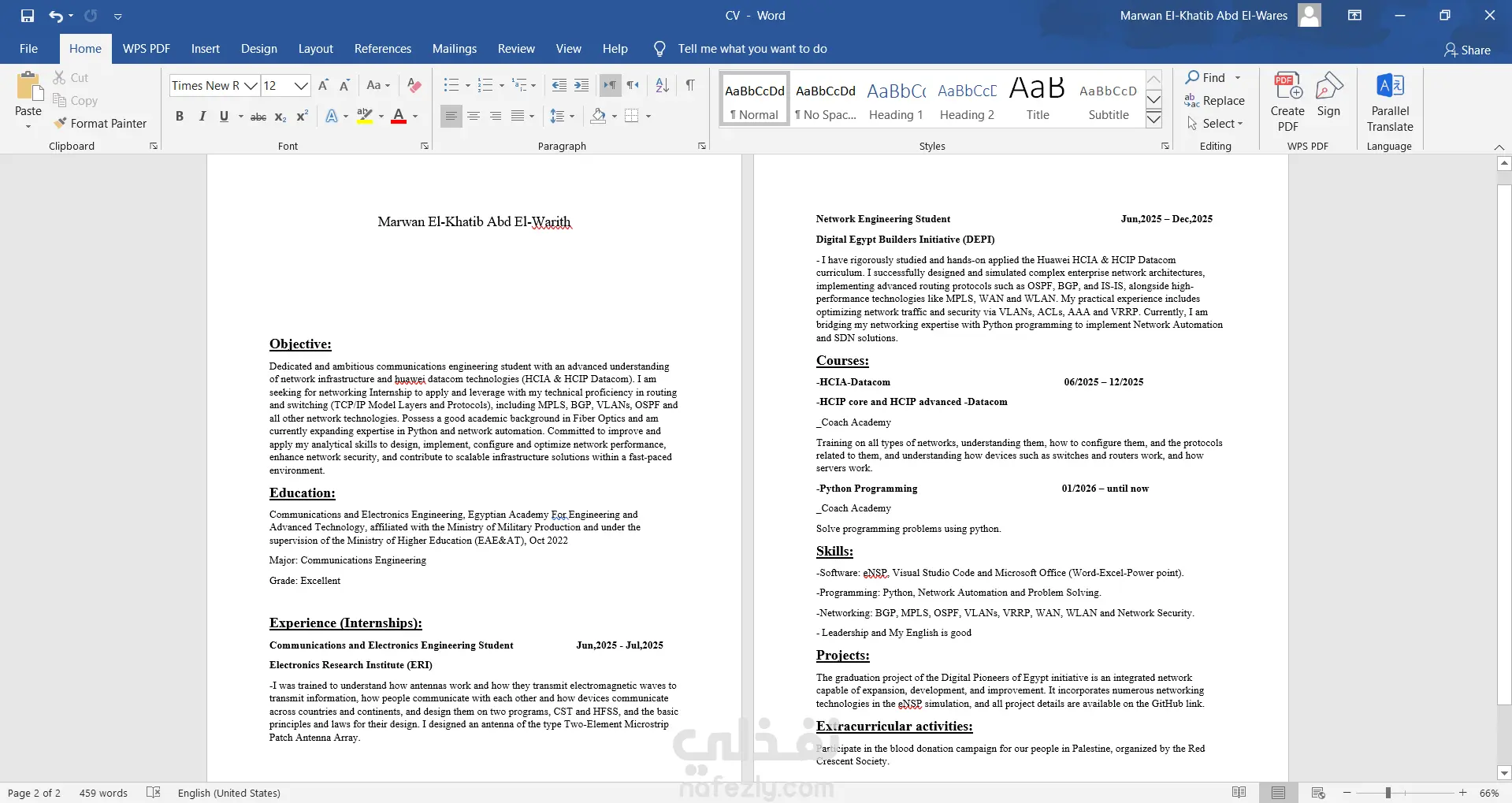Click the Copy button
The image size is (1512, 803).
point(76,100)
